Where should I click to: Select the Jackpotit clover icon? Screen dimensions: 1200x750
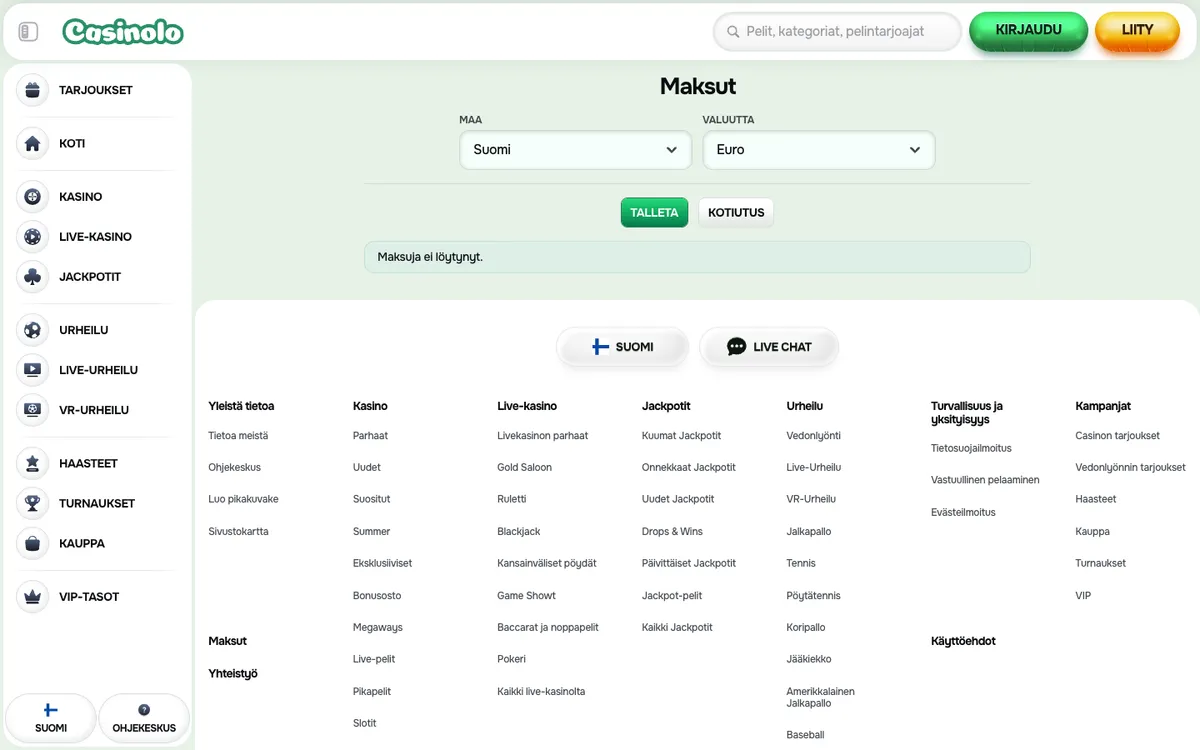coord(33,277)
